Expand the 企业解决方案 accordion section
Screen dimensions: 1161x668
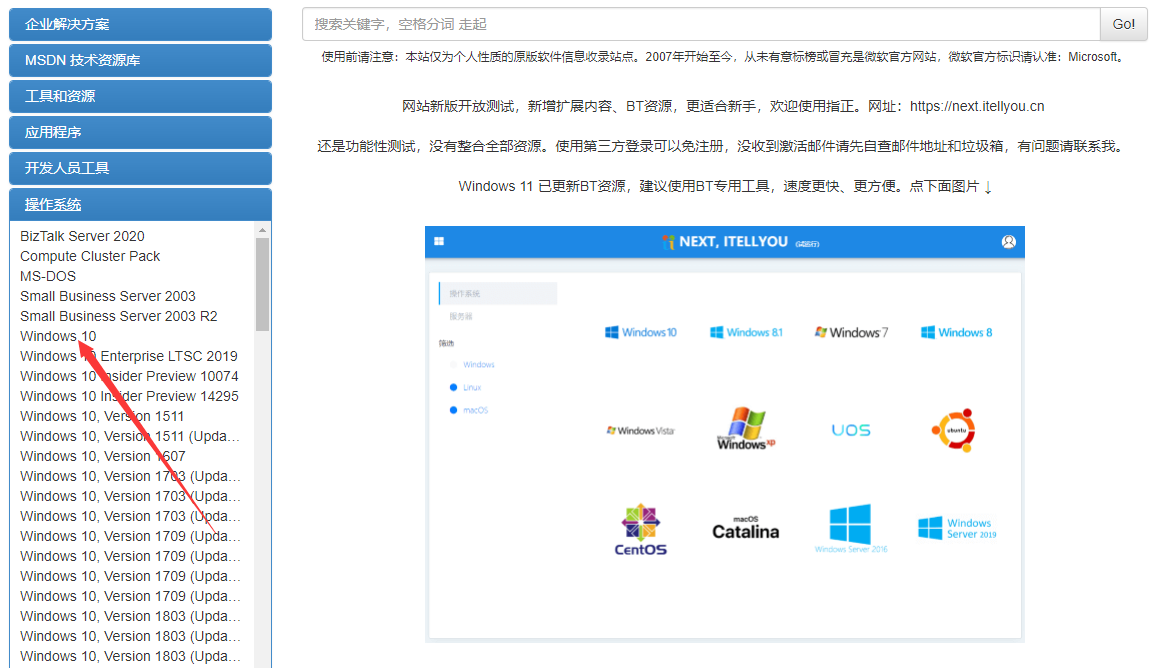pyautogui.click(x=141, y=24)
